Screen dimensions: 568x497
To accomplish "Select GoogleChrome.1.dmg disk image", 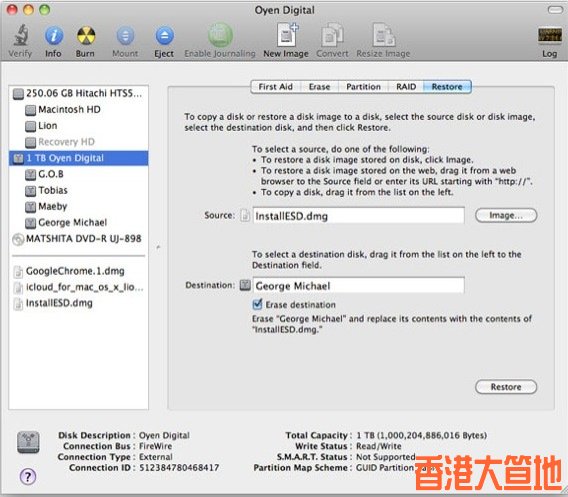I will pos(78,271).
